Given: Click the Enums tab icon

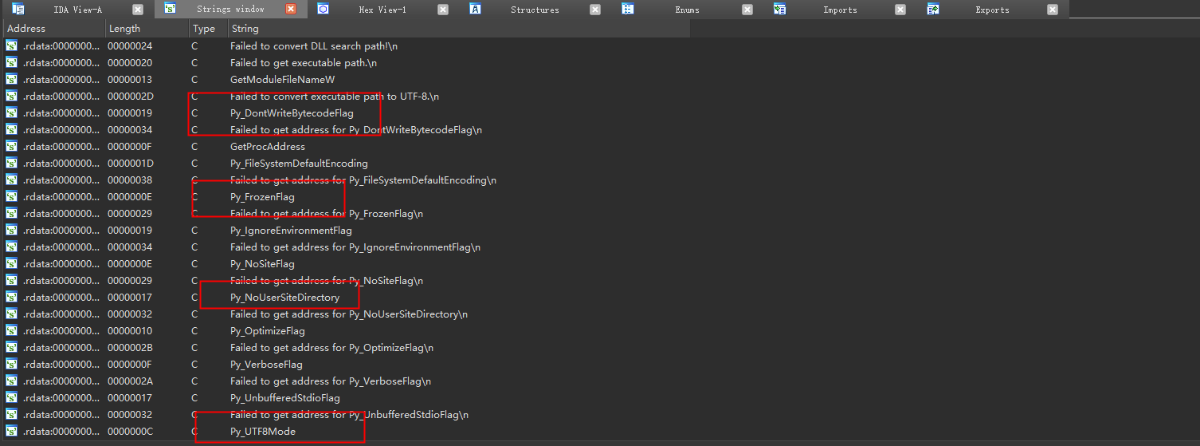Looking at the screenshot, I should (x=627, y=9).
